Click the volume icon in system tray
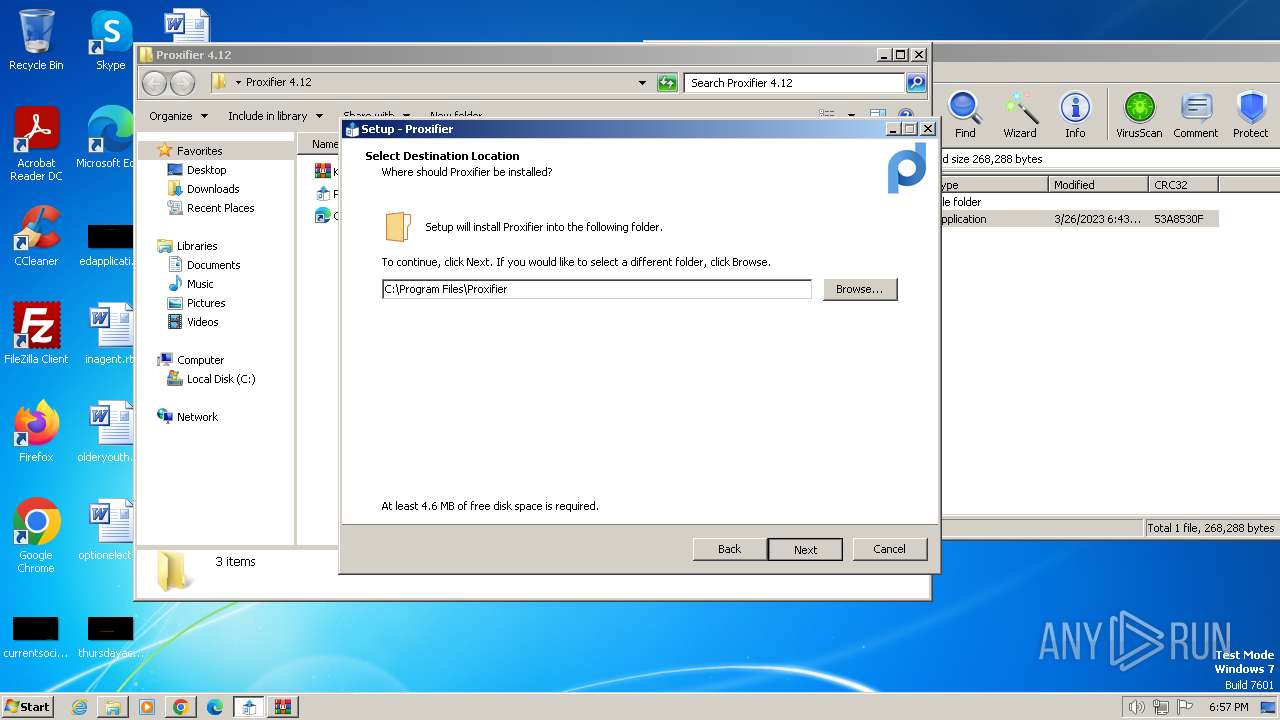Screen dimensions: 1280x720 click(x=1136, y=707)
